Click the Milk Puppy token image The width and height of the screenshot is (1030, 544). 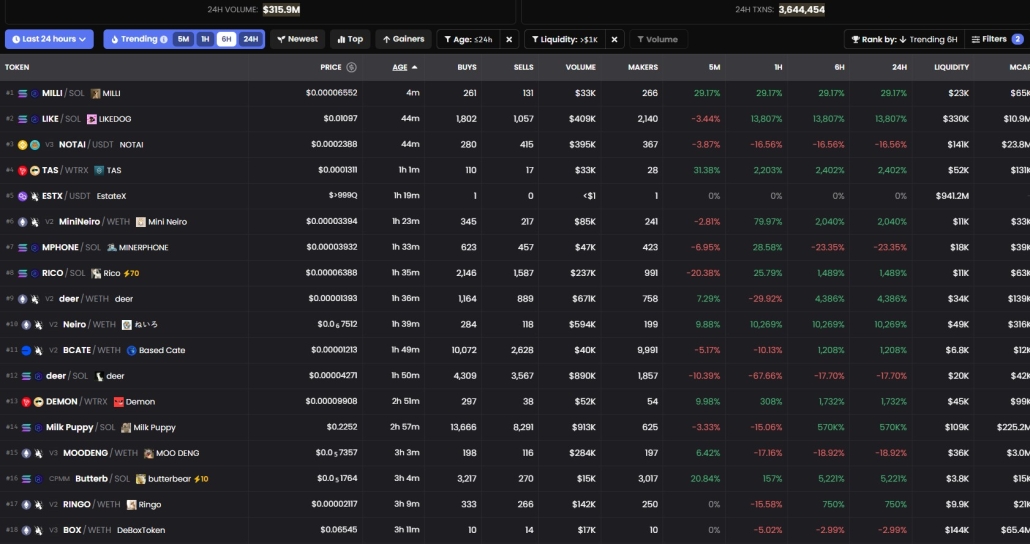(x=126, y=427)
